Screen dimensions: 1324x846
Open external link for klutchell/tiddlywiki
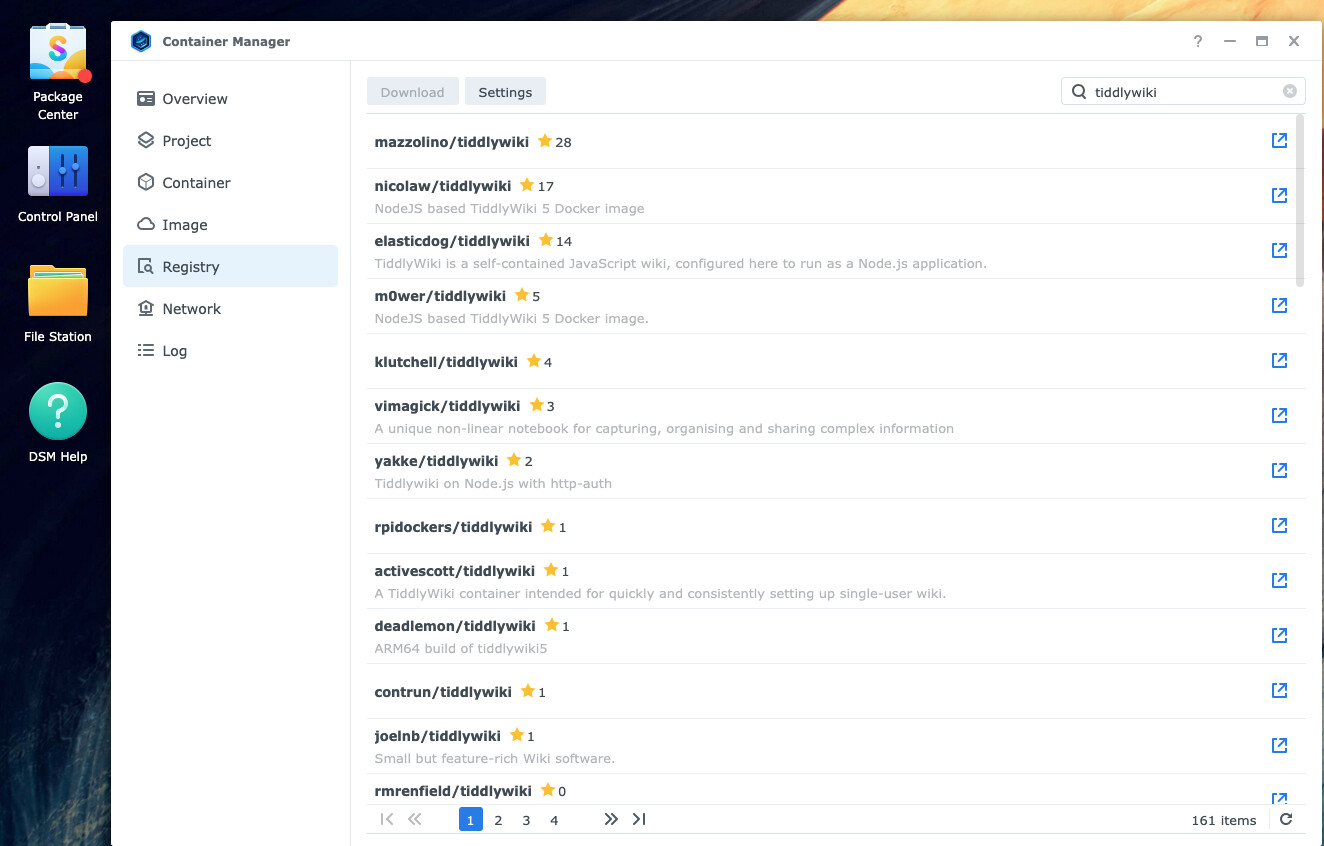click(1279, 361)
